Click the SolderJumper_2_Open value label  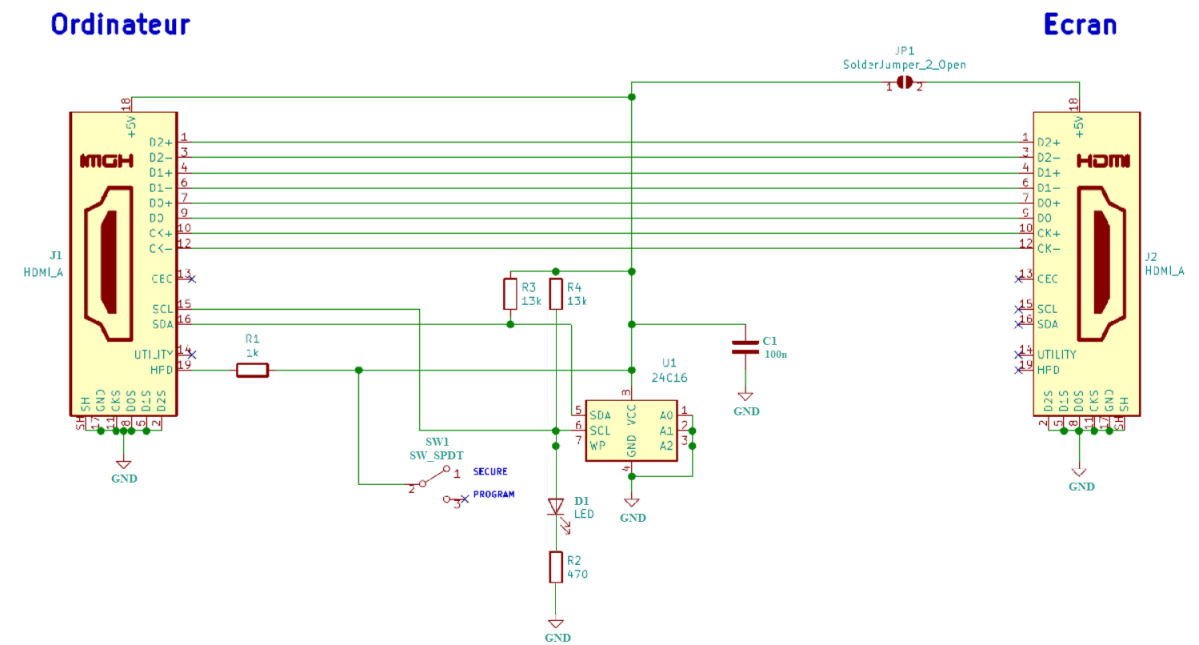click(904, 64)
